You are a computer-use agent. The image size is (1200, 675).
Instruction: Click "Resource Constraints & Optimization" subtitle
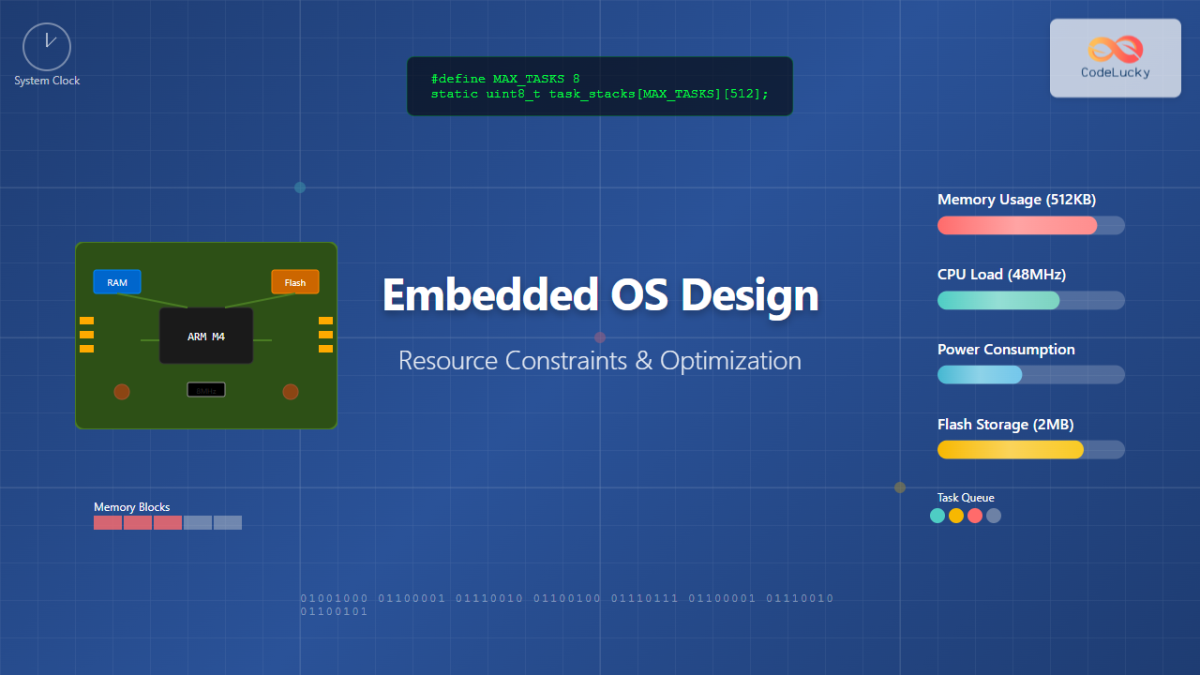600,360
